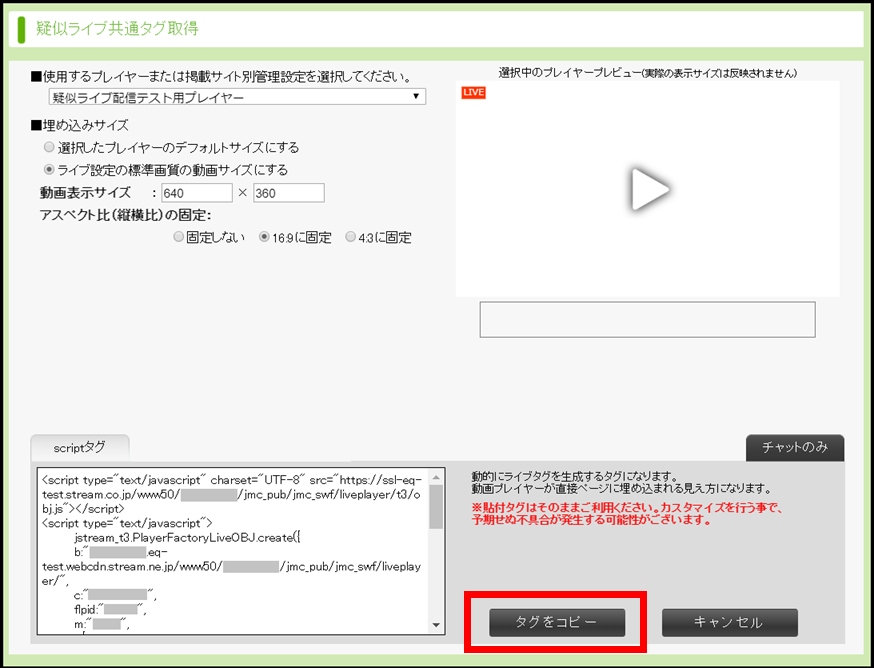The image size is (874, 668).
Task: Choose 16:9に固定 aspect ratio option
Action: (x=264, y=238)
